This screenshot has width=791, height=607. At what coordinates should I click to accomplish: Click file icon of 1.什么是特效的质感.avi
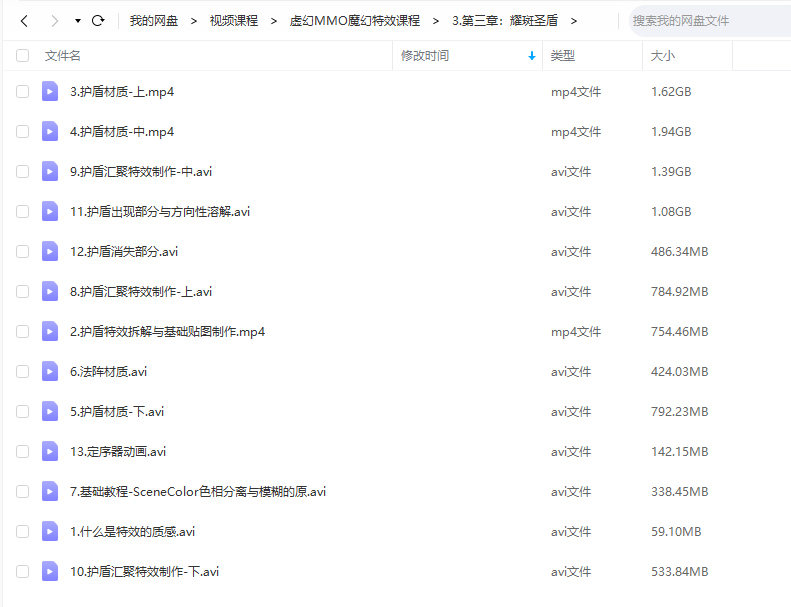50,532
